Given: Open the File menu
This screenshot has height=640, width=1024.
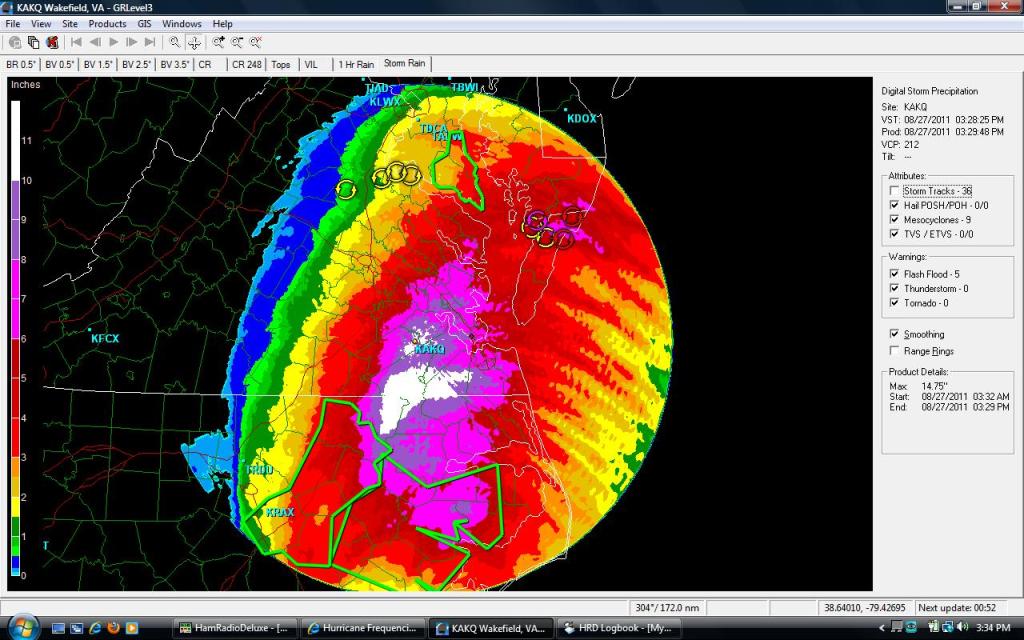Looking at the screenshot, I should pyautogui.click(x=12, y=24).
